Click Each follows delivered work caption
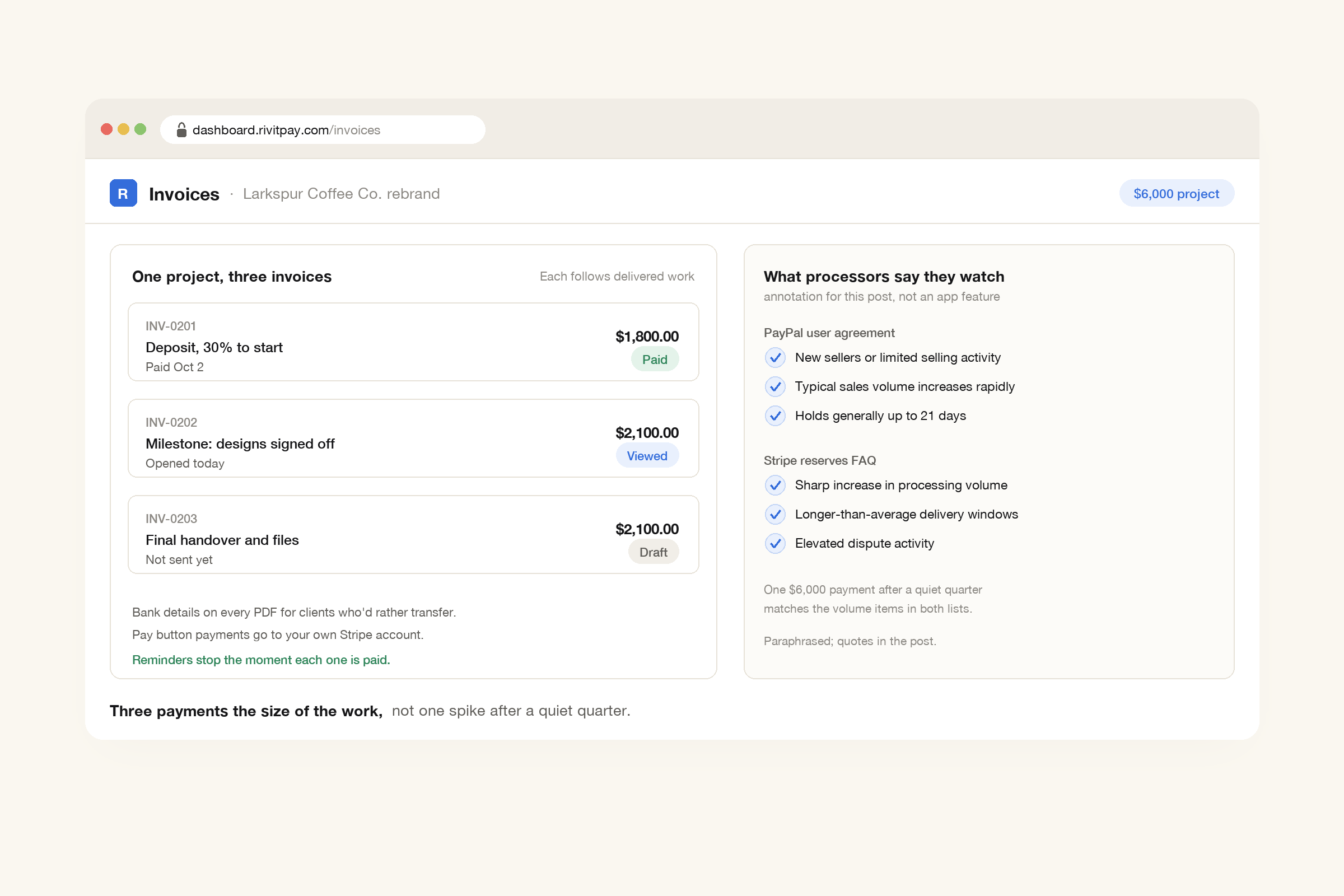1344x896 pixels. coord(617,276)
